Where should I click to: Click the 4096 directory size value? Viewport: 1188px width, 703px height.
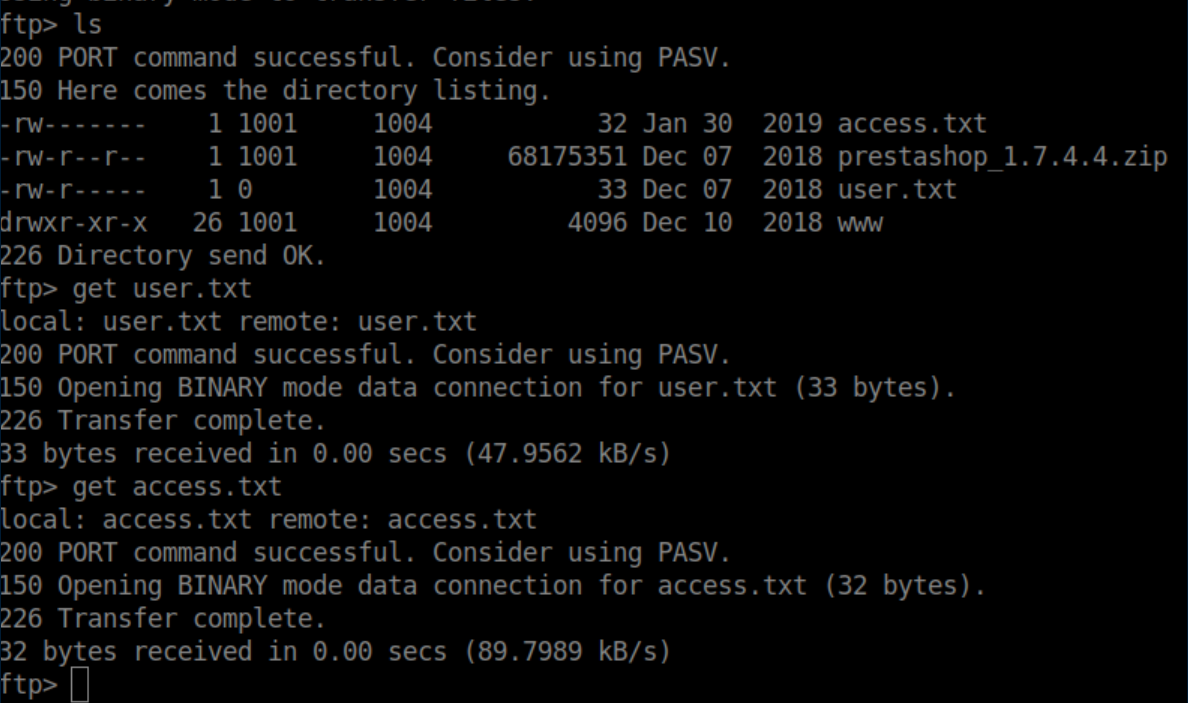(x=597, y=223)
